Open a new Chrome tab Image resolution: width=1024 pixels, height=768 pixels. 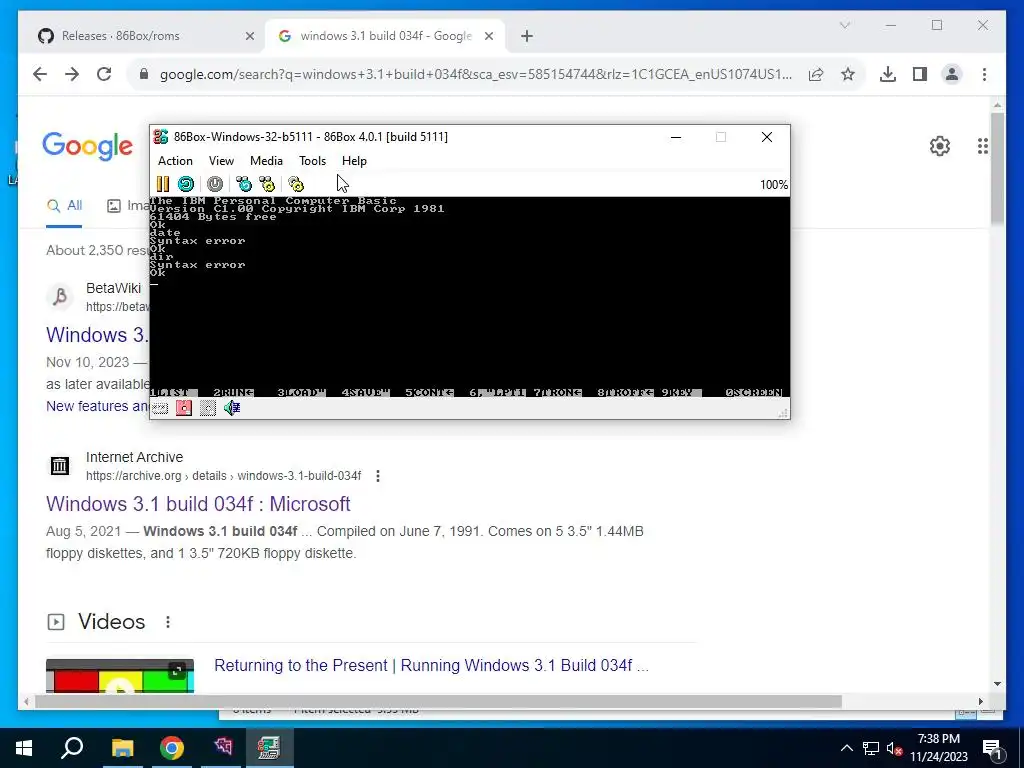(527, 37)
